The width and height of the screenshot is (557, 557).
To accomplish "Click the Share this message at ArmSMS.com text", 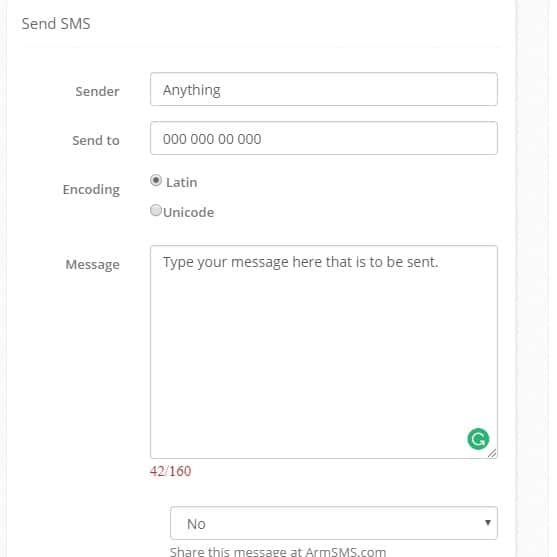I will click(278, 551).
